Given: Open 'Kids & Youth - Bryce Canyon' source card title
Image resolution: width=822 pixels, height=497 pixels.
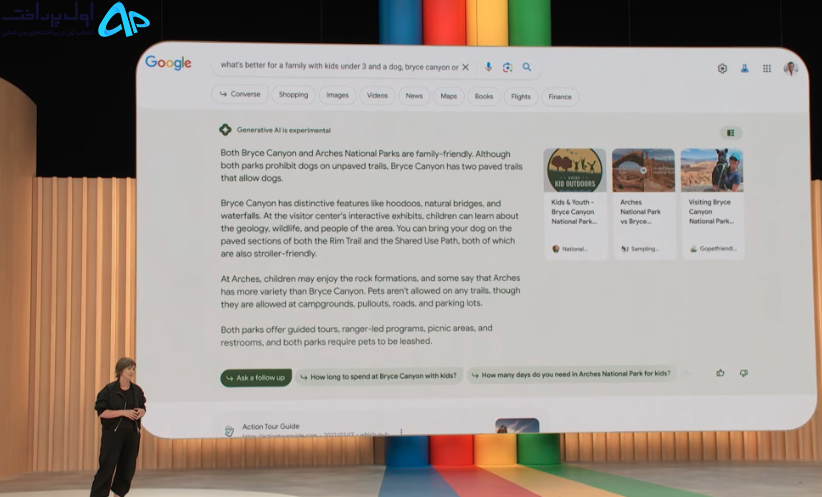Looking at the screenshot, I should pyautogui.click(x=574, y=212).
